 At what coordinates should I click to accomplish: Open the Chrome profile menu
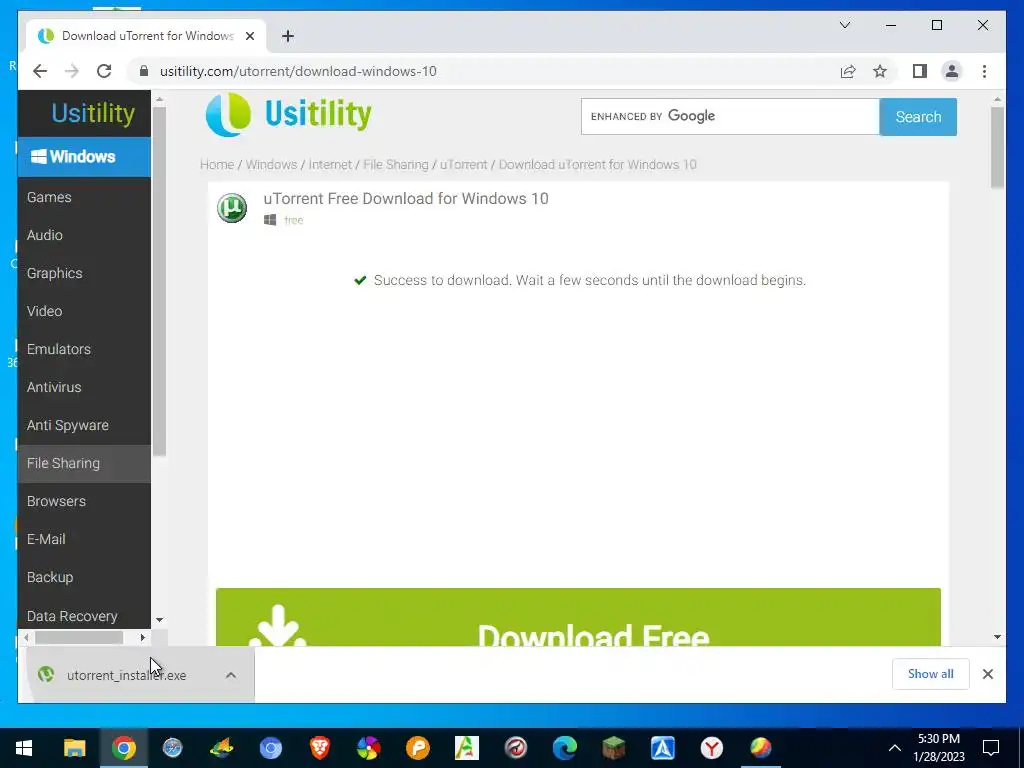tap(952, 71)
